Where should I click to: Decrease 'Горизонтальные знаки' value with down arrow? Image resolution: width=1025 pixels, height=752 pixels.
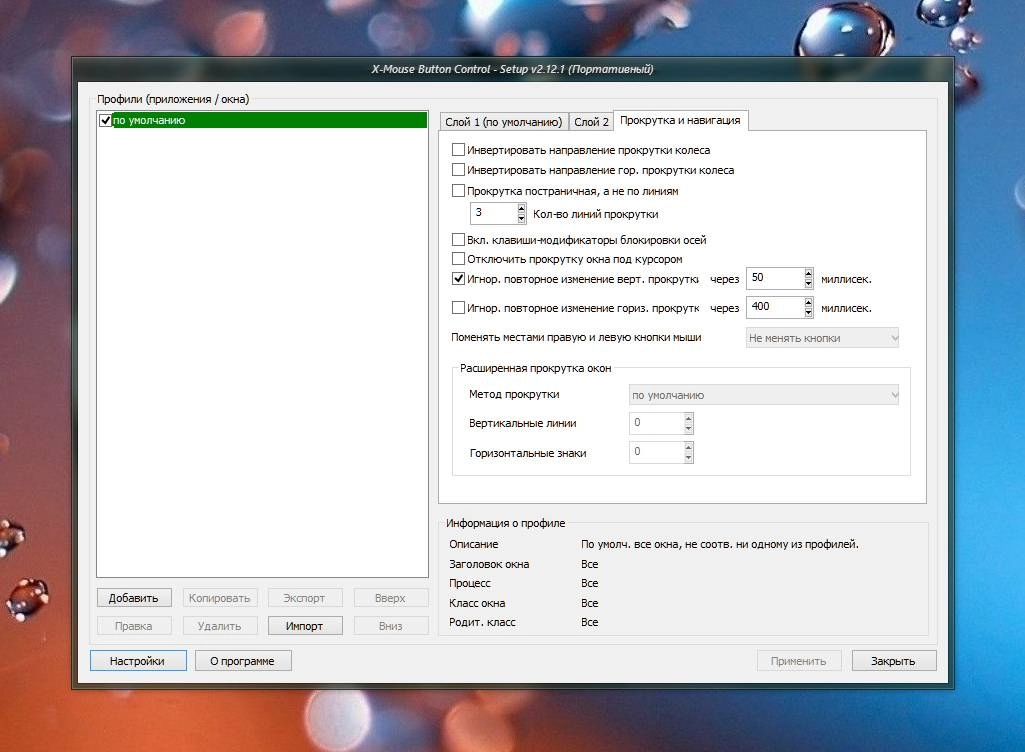point(688,457)
